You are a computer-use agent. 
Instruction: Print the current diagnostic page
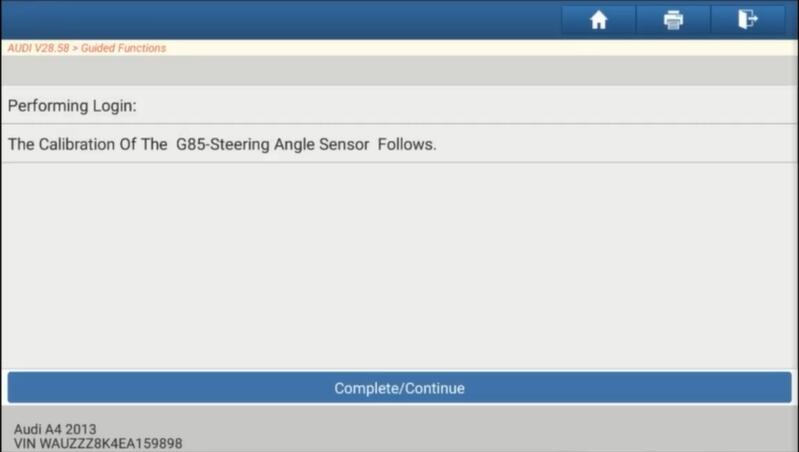[x=673, y=20]
